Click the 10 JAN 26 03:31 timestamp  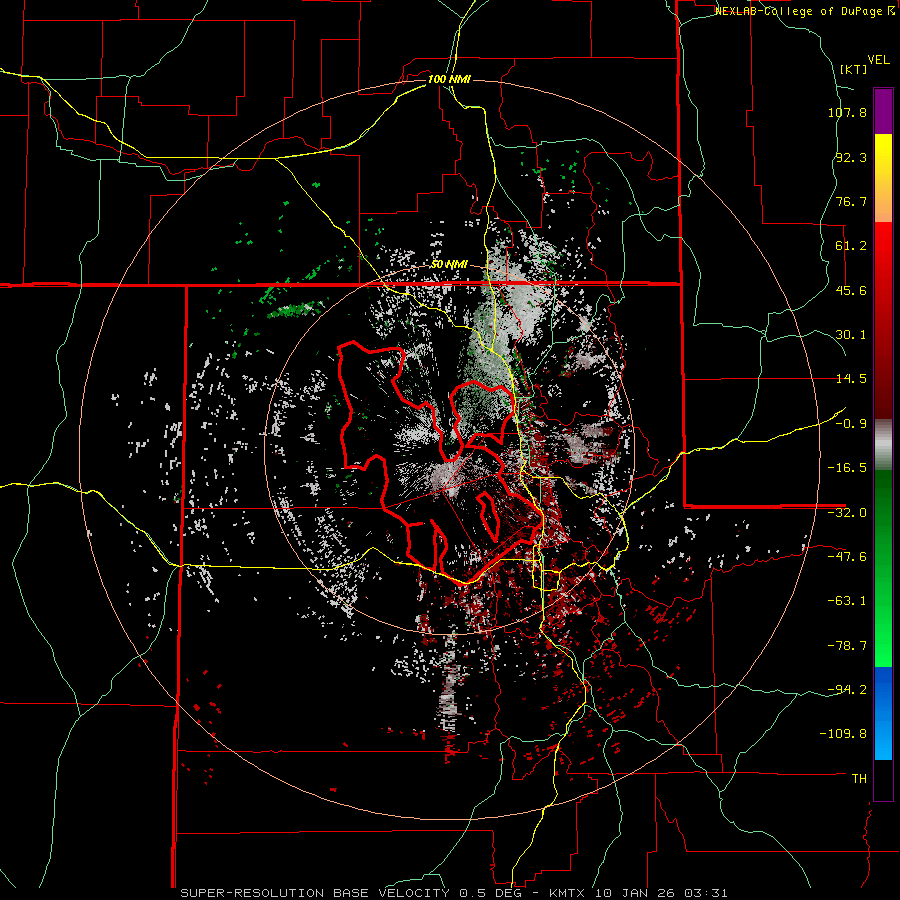pyautogui.click(x=661, y=893)
